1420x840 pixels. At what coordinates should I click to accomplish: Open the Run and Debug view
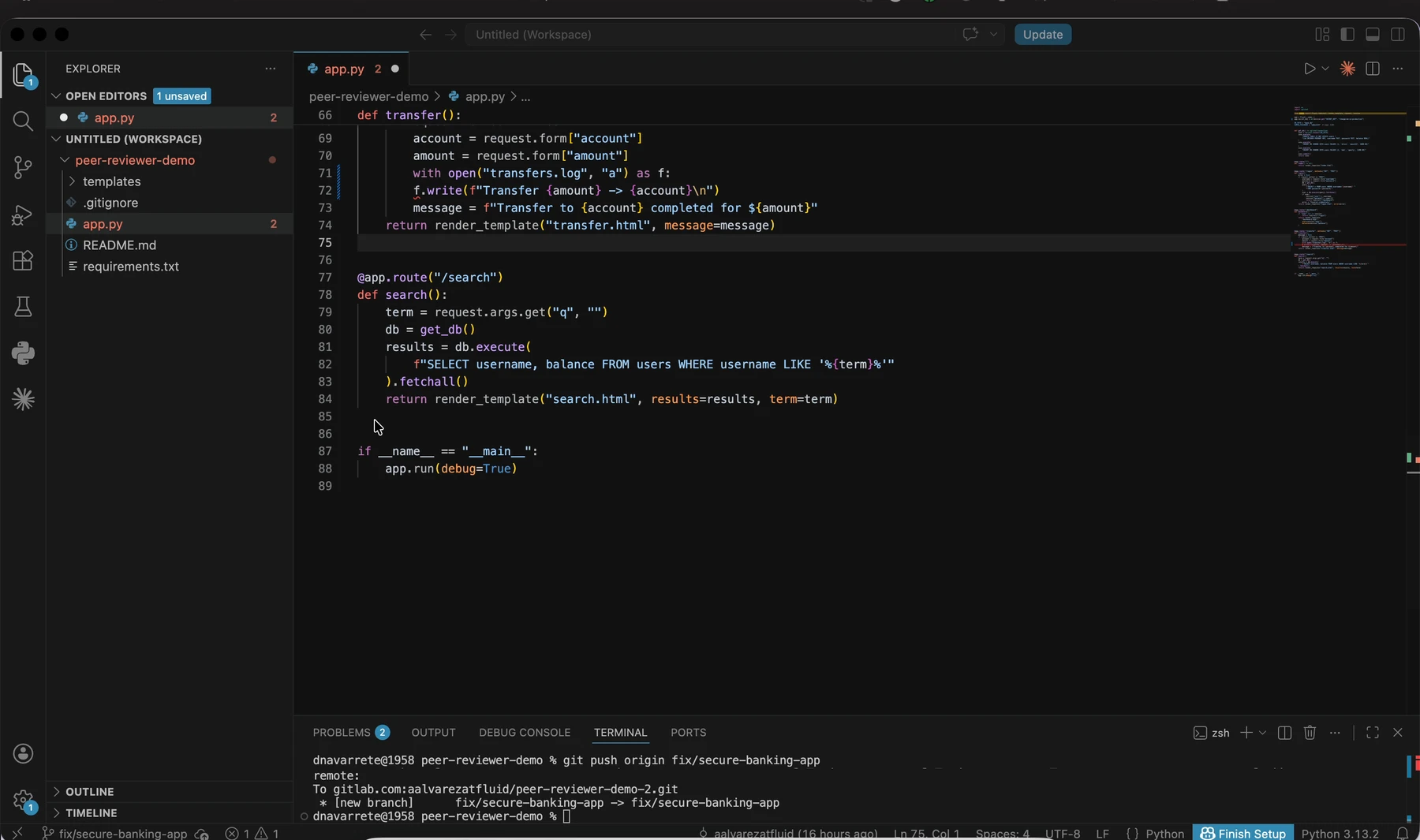pos(23,214)
